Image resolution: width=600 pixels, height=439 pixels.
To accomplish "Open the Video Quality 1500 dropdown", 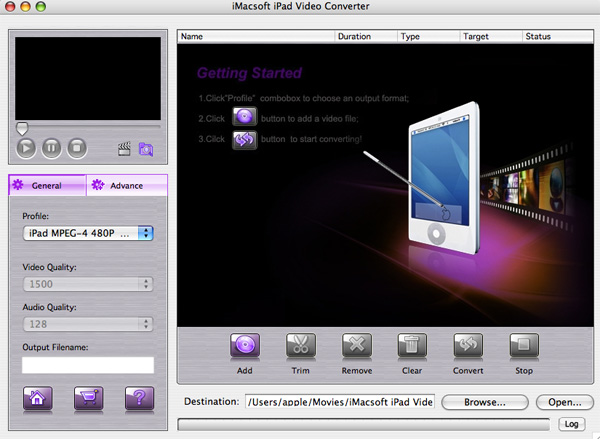I will (88, 284).
